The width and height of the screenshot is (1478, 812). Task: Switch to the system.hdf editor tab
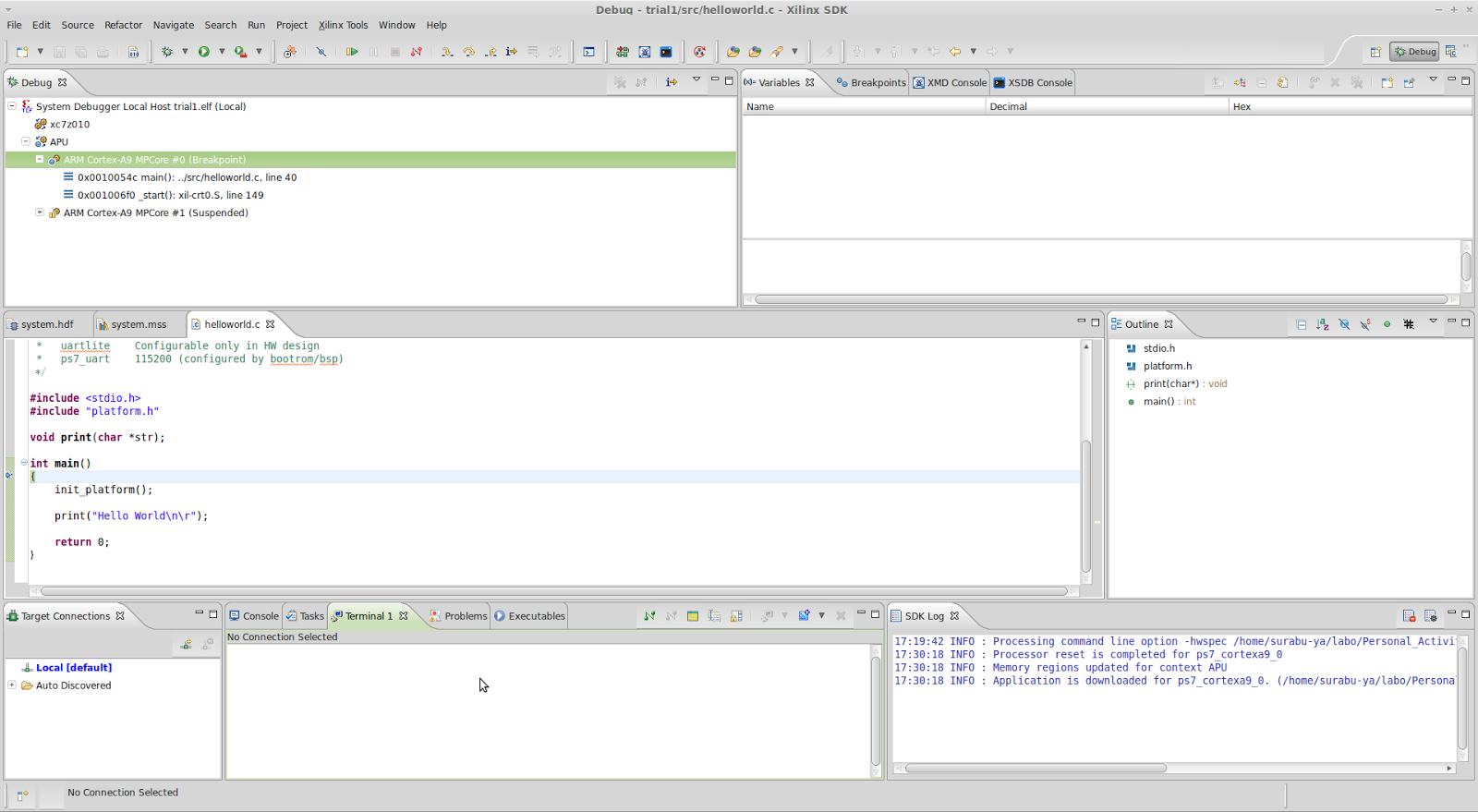41,324
